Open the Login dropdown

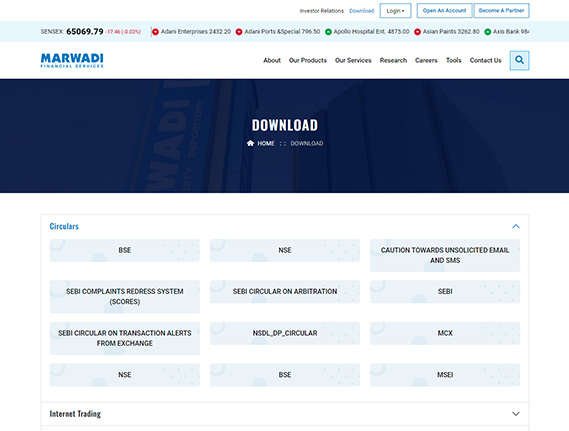point(395,11)
